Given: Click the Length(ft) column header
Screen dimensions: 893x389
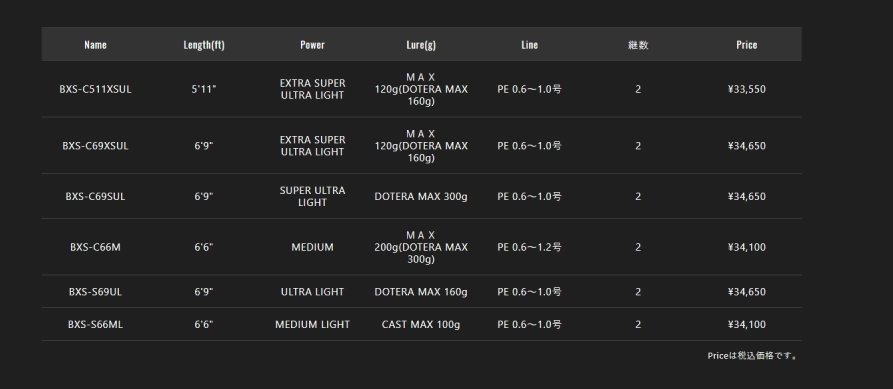Looking at the screenshot, I should click(x=204, y=44).
